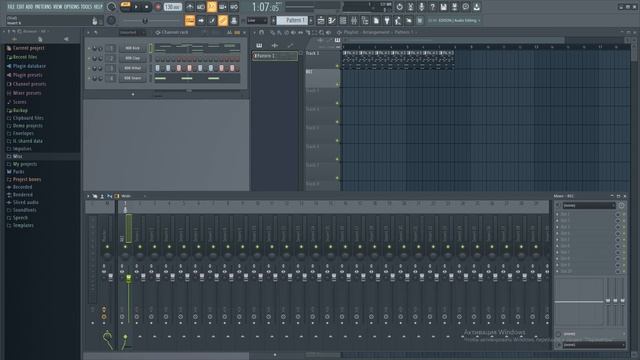The image size is (640, 360).
Task: Open the Unsorted channel filter dropdown
Action: click(131, 33)
